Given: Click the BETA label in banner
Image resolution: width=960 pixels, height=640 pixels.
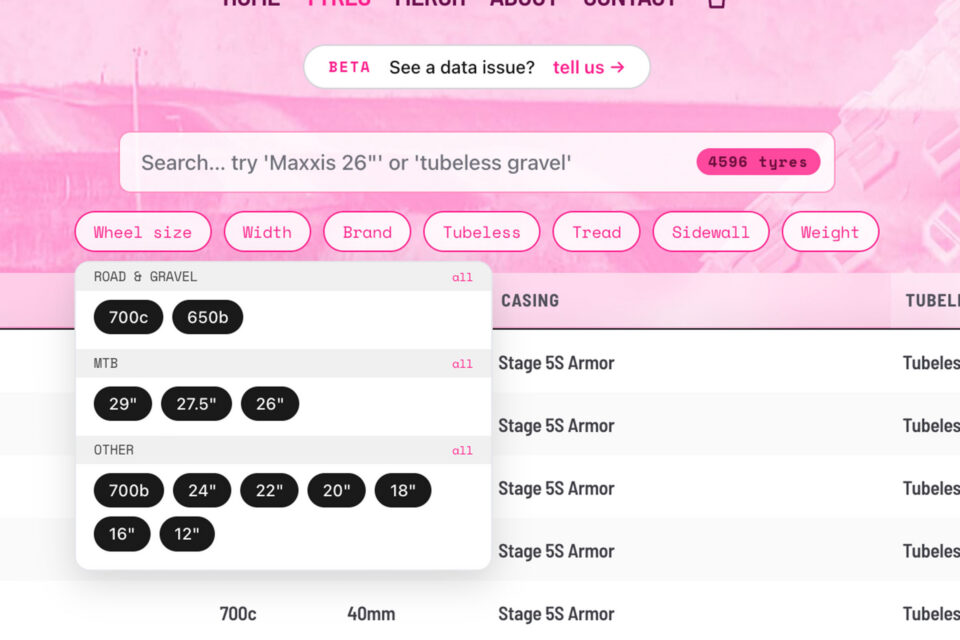Looking at the screenshot, I should point(349,67).
